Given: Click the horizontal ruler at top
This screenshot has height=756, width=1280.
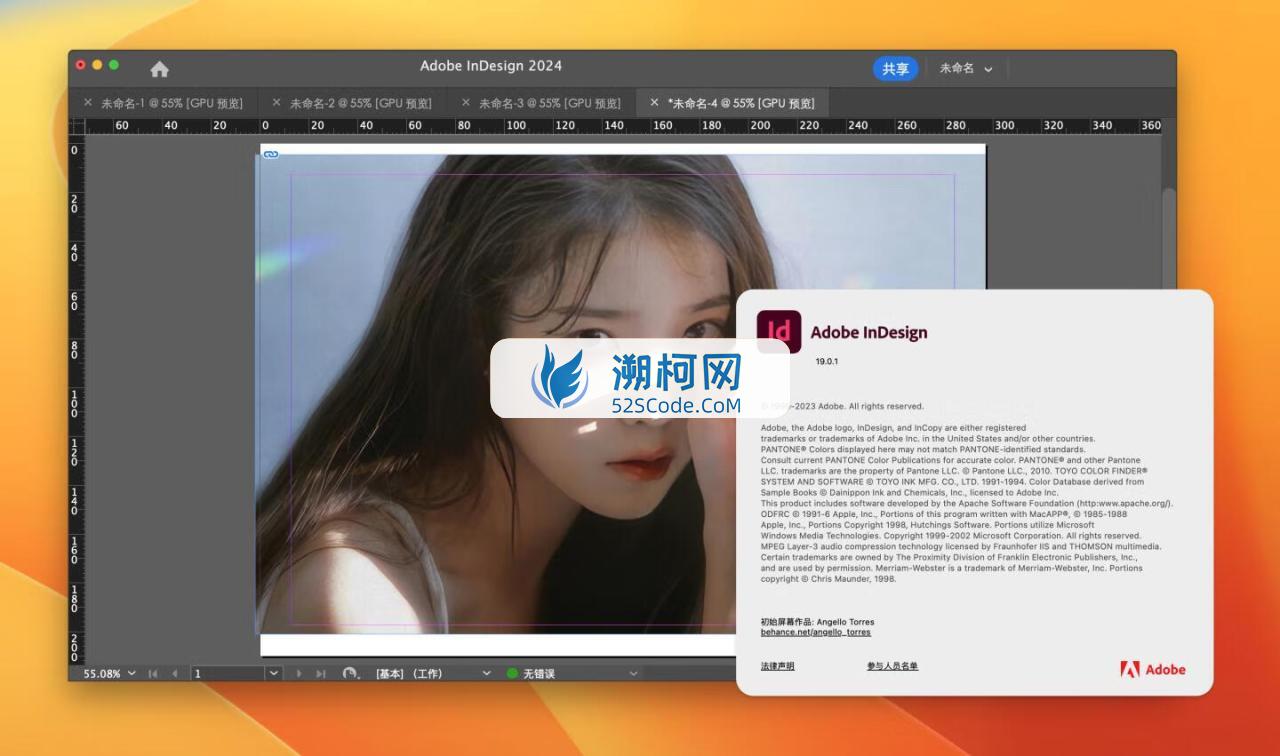Looking at the screenshot, I should (x=625, y=126).
